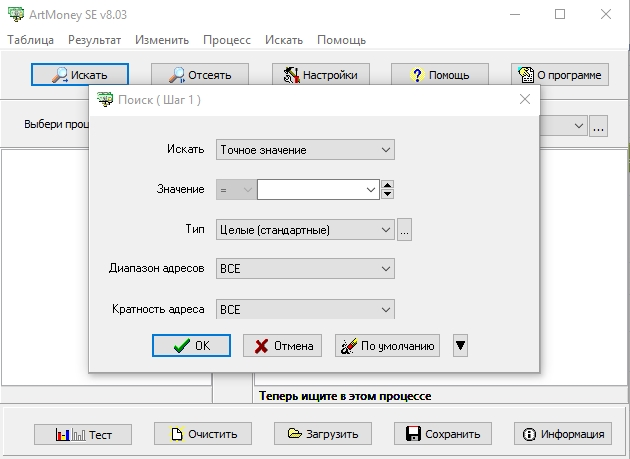Confirm search with OK button
Screen dimensions: 630x459
pos(191,346)
